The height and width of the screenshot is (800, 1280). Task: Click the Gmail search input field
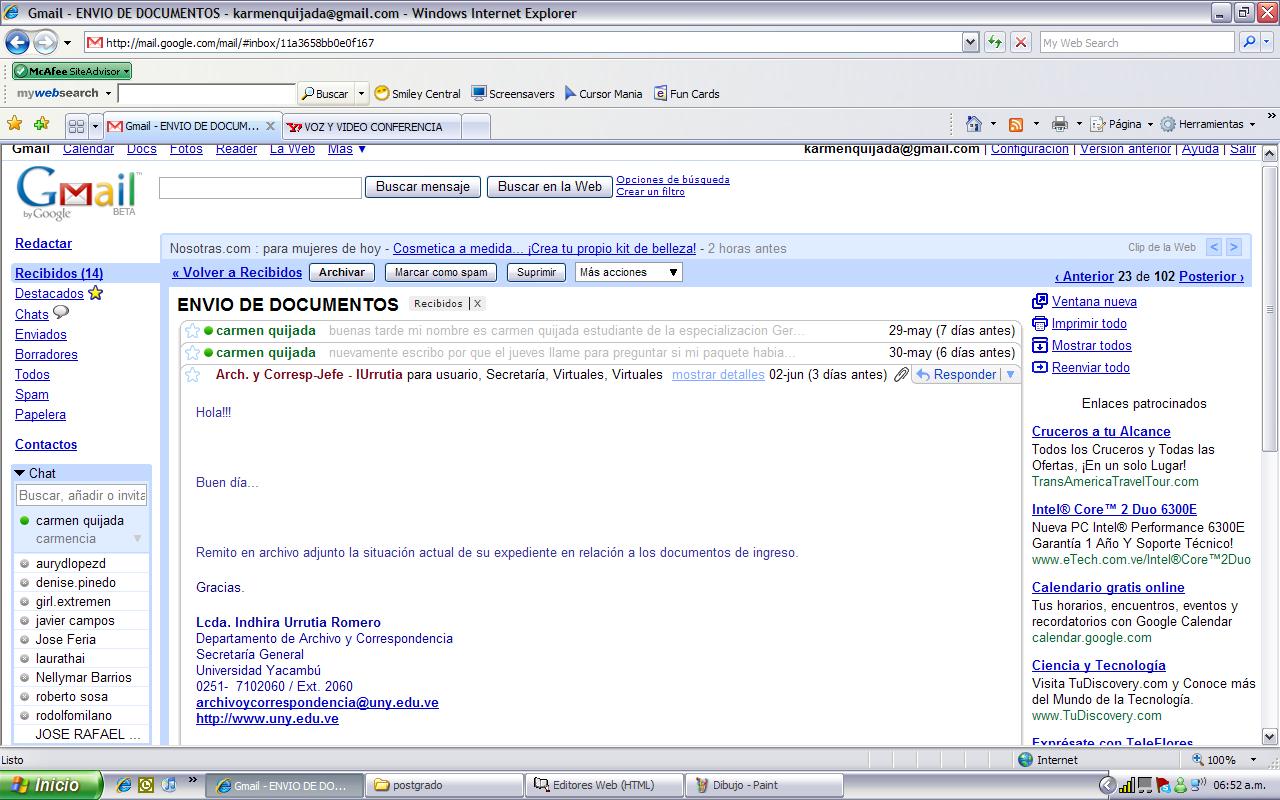[x=260, y=188]
